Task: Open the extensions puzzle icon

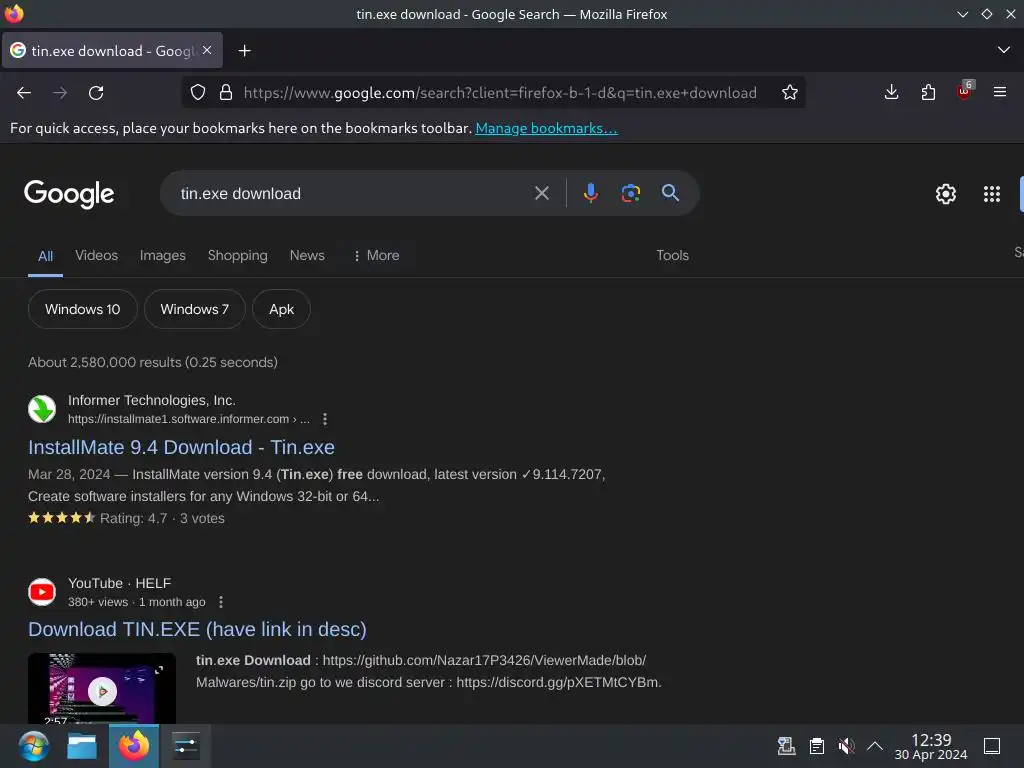Action: (928, 93)
